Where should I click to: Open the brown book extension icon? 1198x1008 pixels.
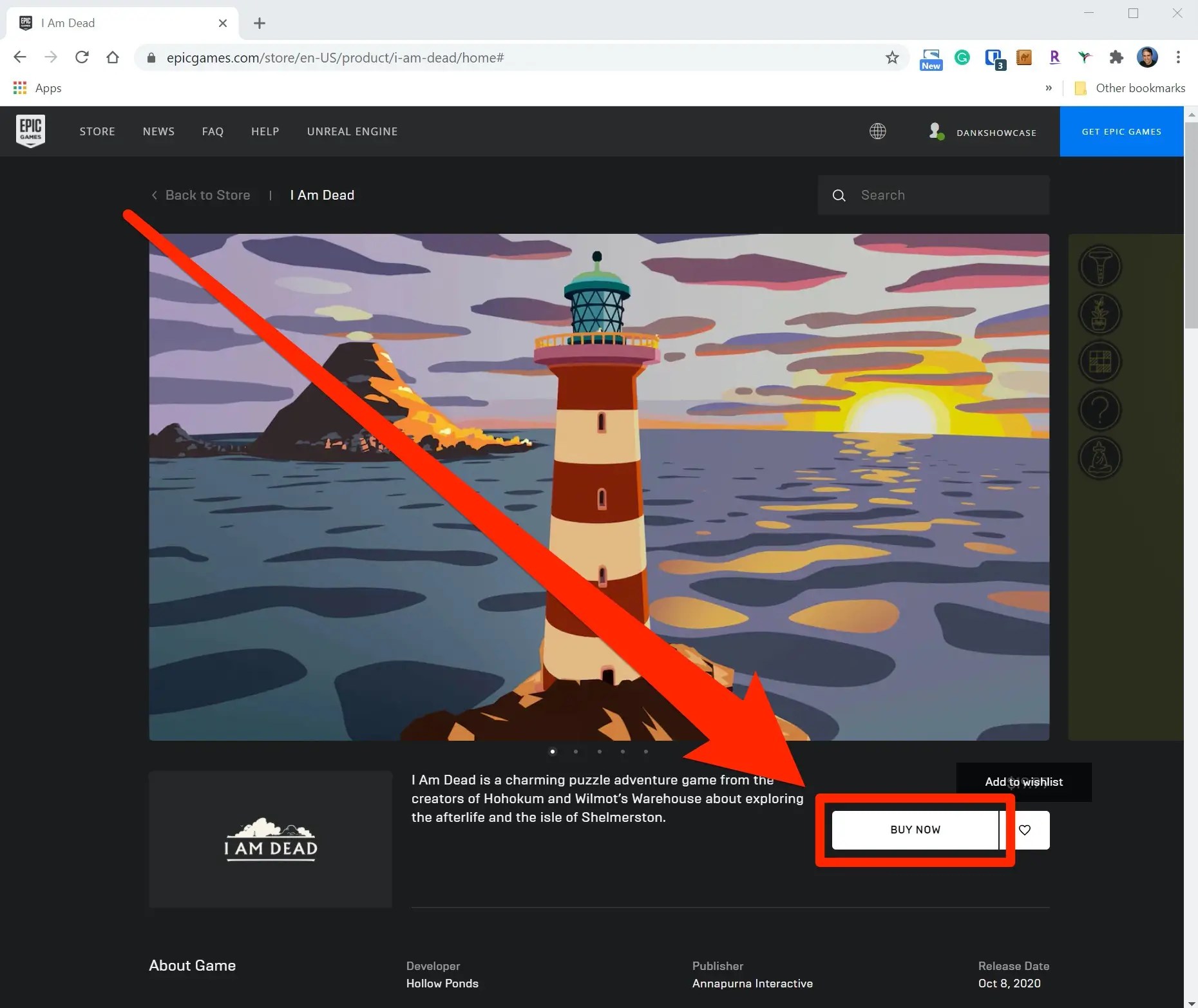[1024, 57]
